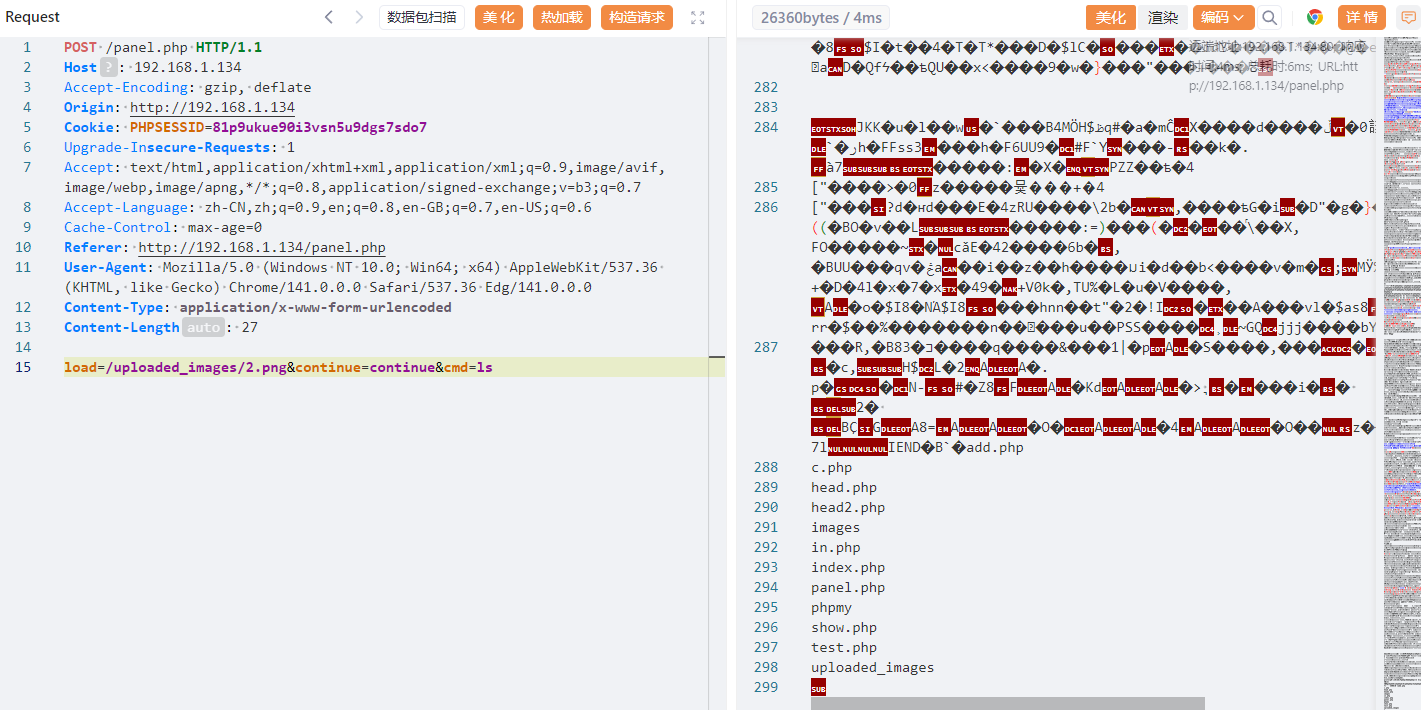Open the response search magnifier icon
Image resolution: width=1421 pixels, height=710 pixels.
pos(1270,17)
